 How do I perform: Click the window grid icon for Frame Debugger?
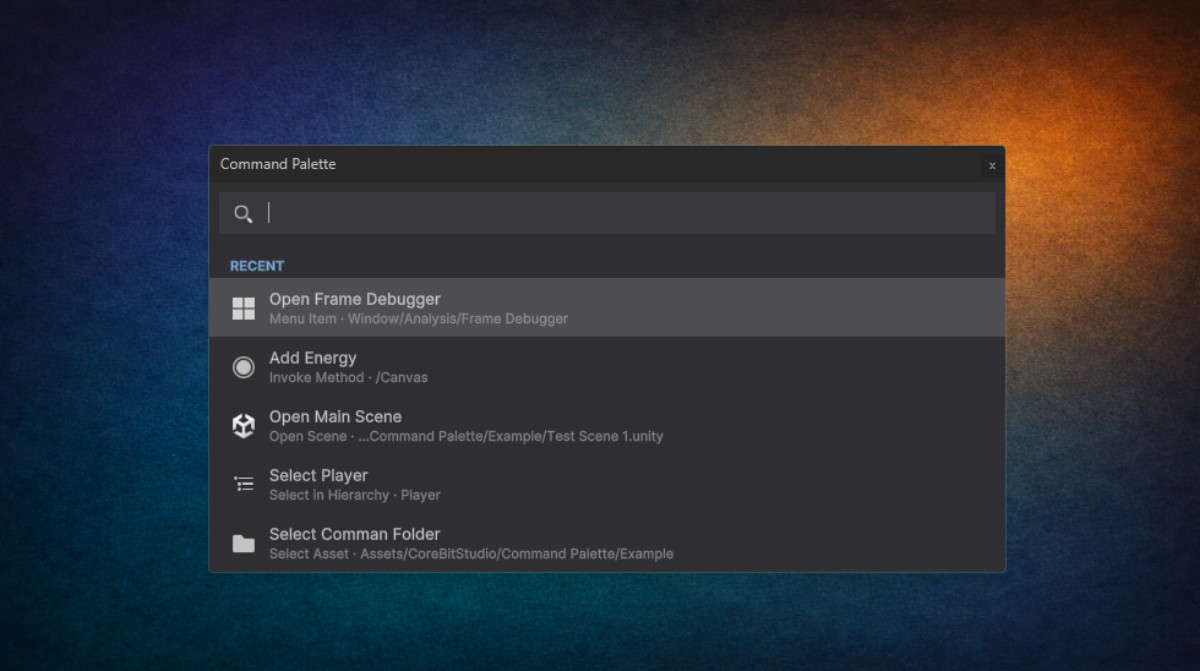click(x=243, y=308)
